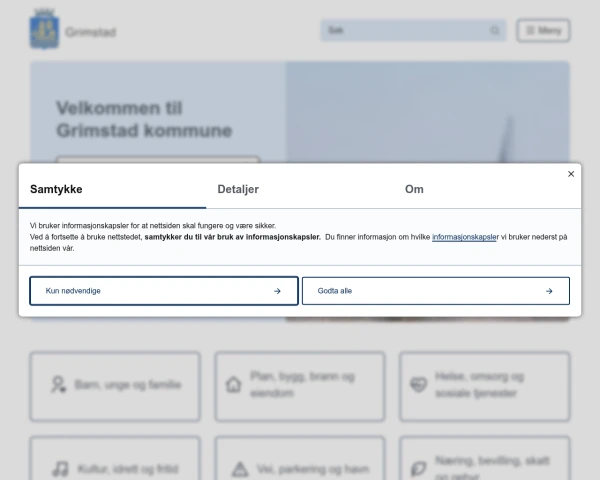Image resolution: width=600 pixels, height=480 pixels.
Task: Click the person icon on Barn, unge card
Action: [59, 385]
